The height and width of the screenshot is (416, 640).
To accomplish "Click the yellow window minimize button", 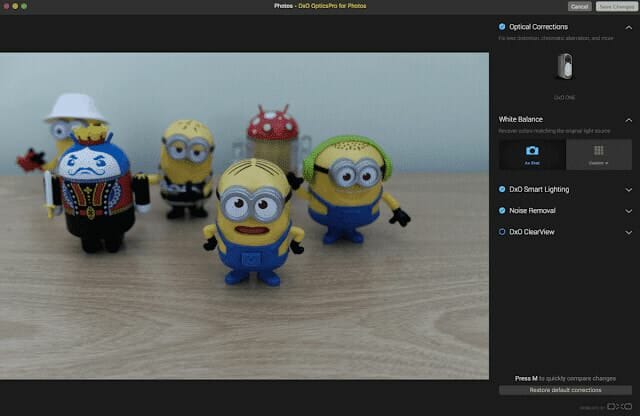I will click(15, 6).
